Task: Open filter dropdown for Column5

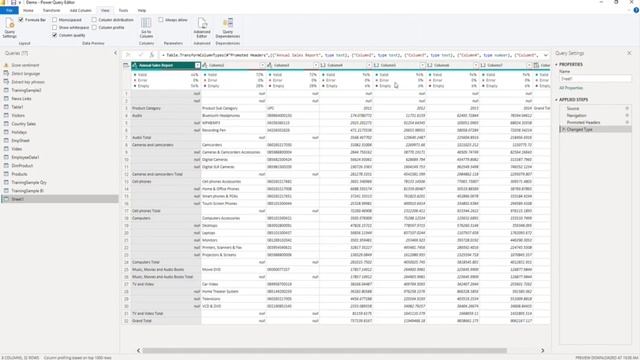Action: pos(422,65)
